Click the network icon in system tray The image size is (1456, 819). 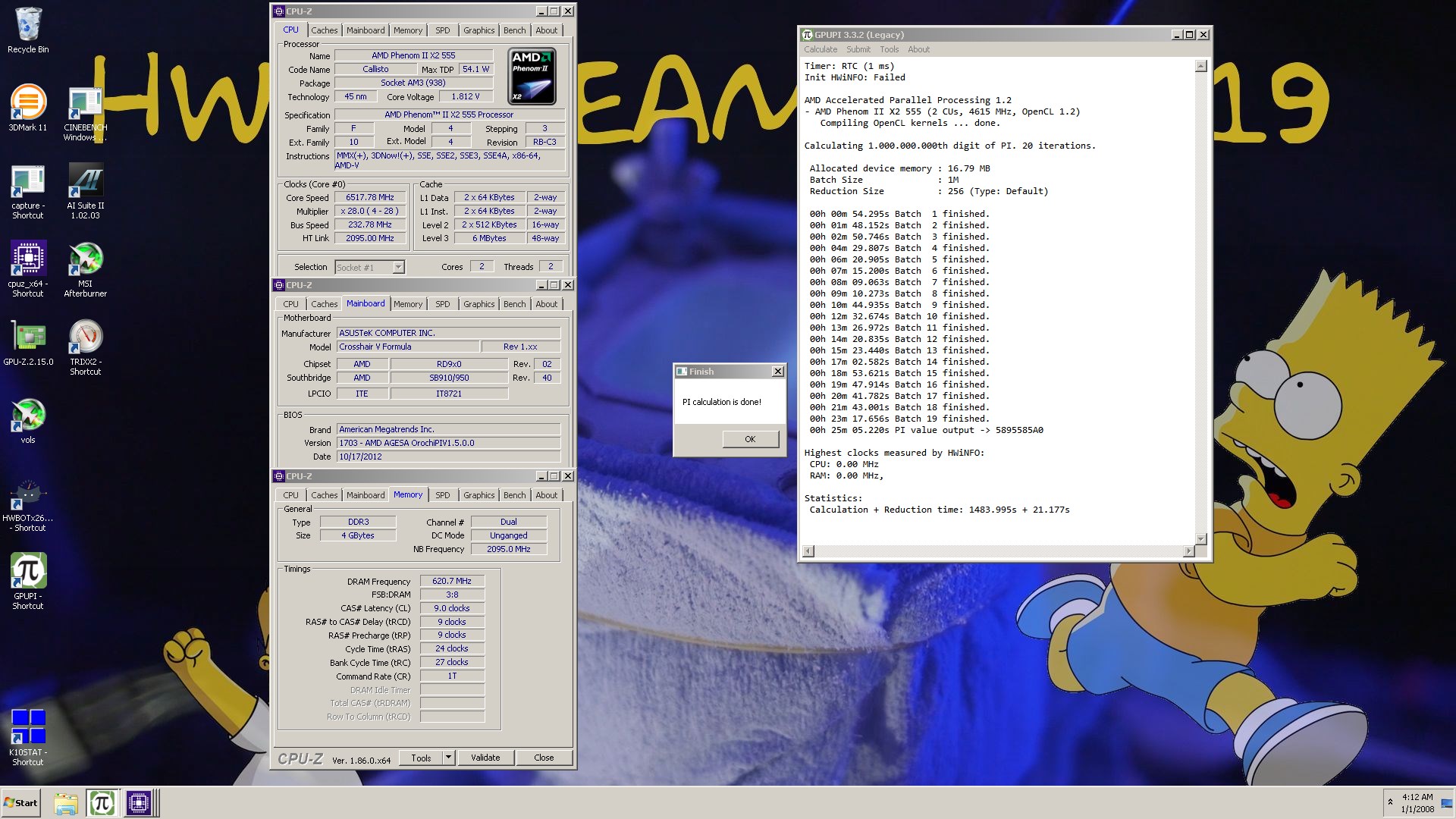tap(1447, 804)
